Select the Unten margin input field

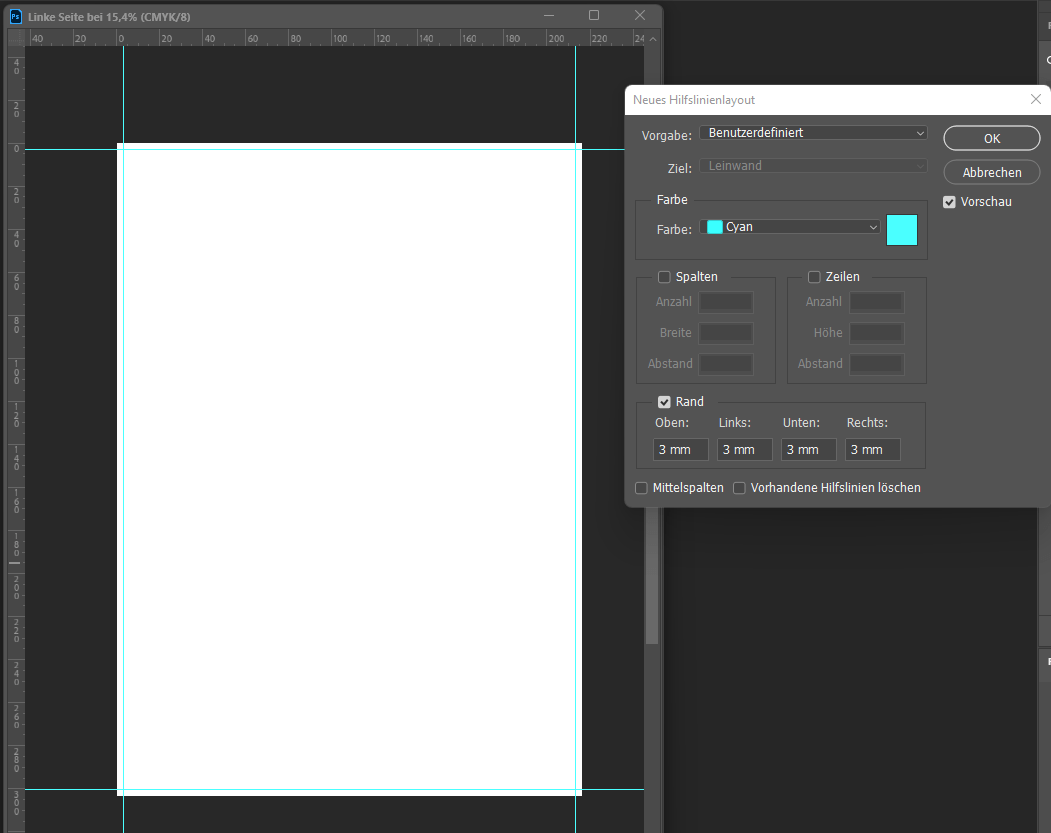(x=808, y=450)
